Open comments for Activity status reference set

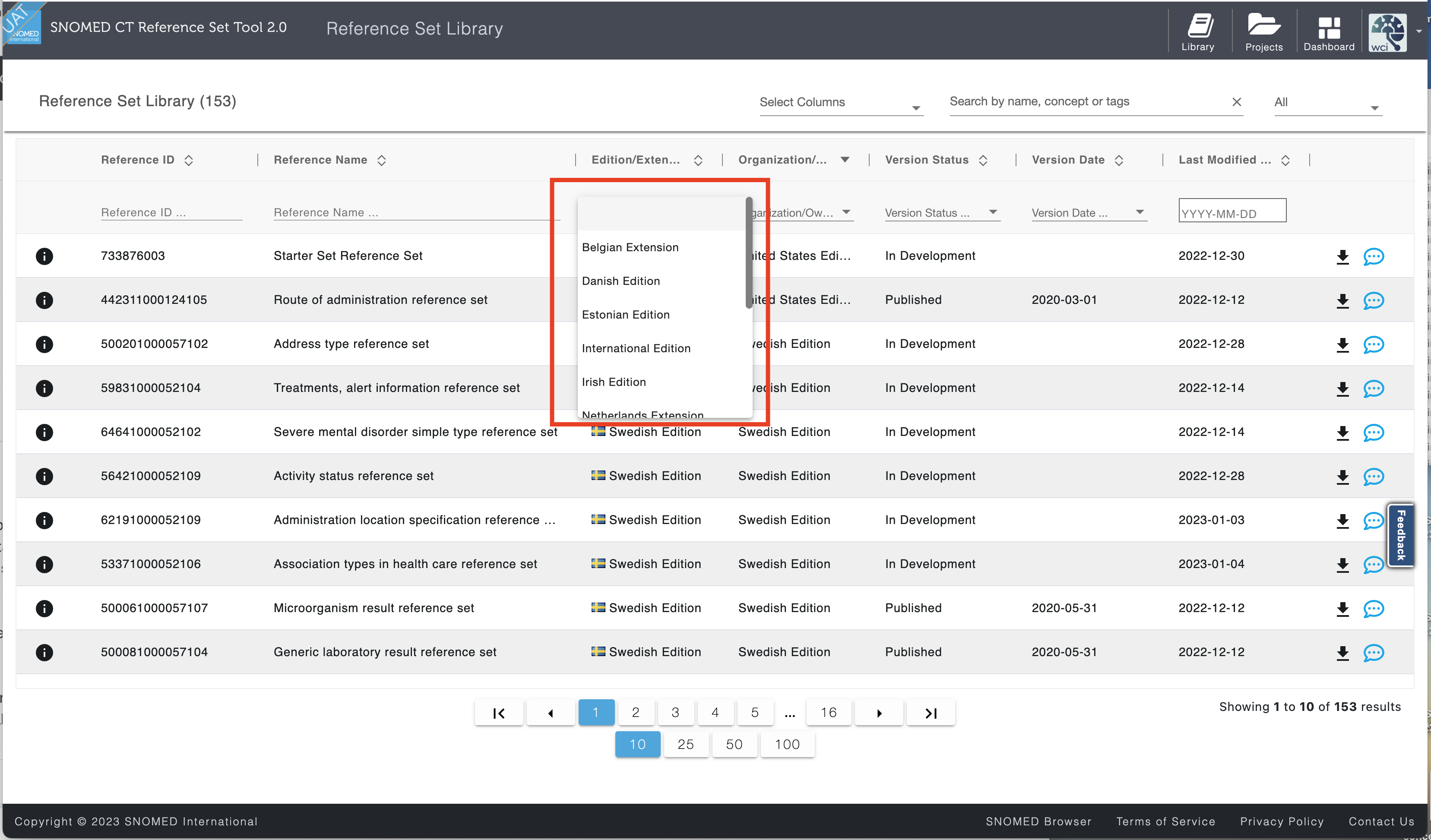tap(1373, 477)
